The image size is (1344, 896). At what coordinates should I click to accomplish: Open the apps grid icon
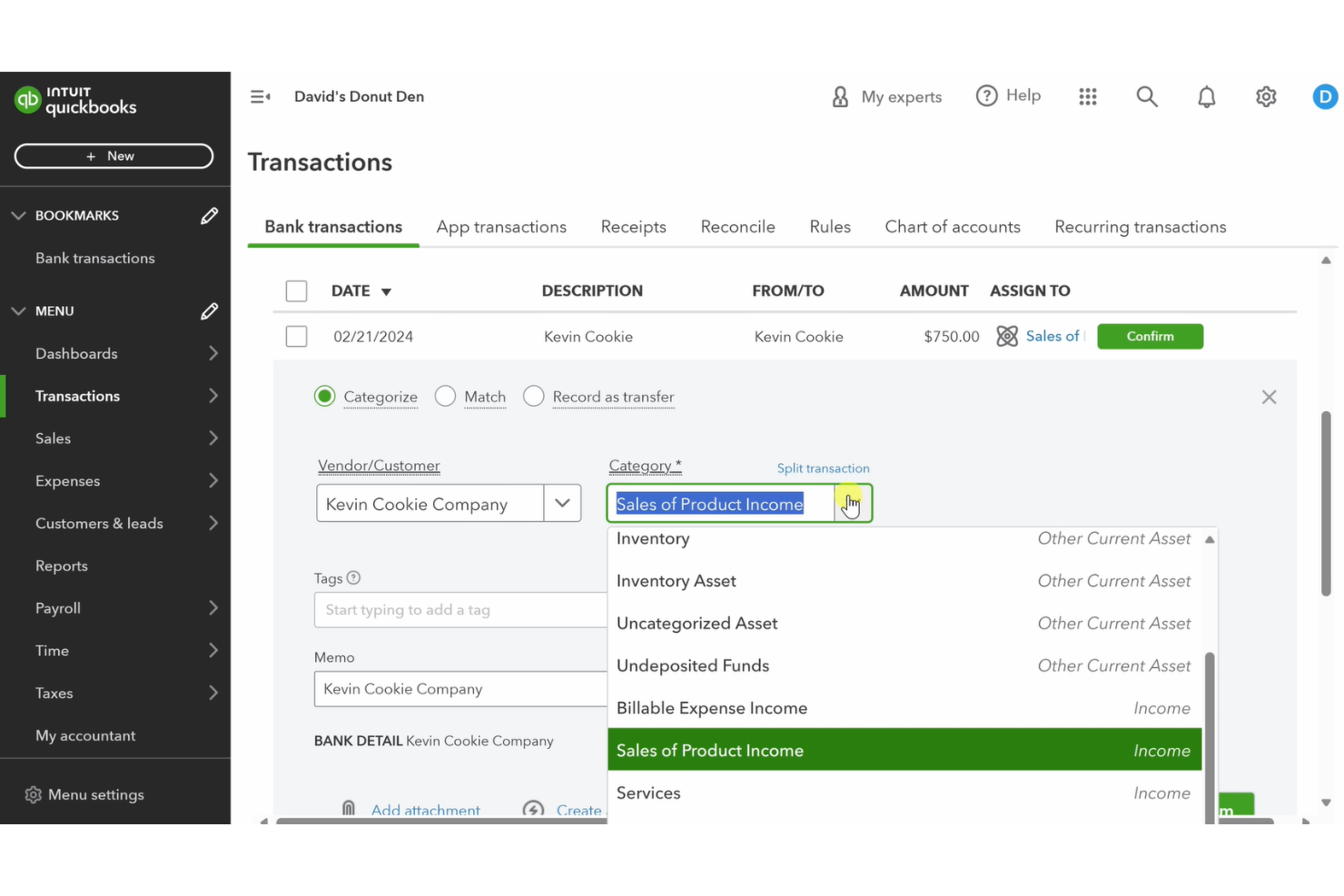(1088, 96)
